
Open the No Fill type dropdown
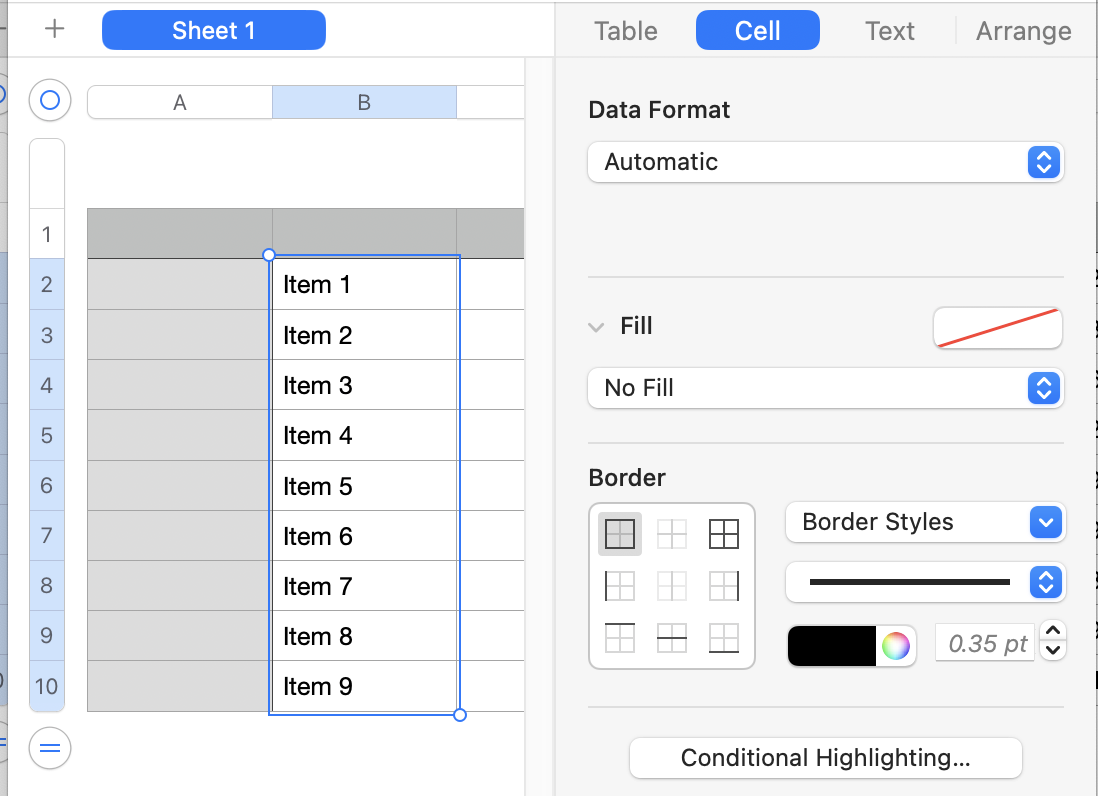click(825, 388)
